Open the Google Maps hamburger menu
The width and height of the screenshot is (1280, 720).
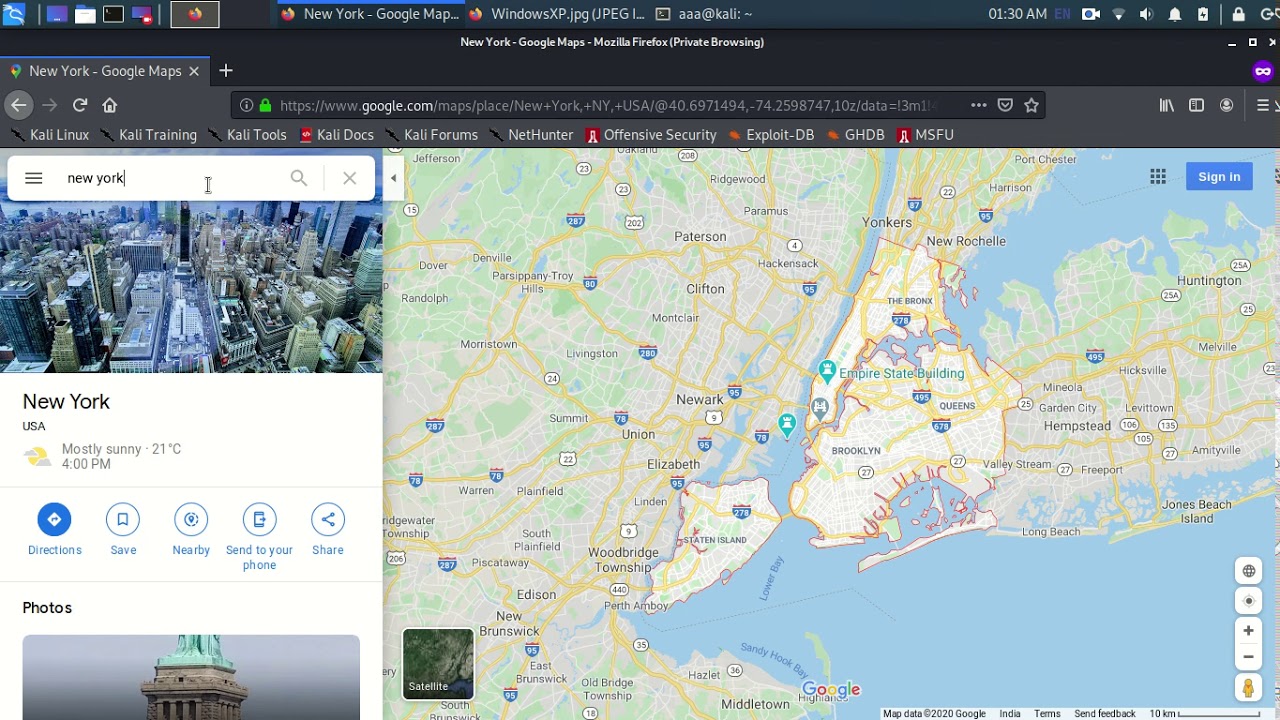(33, 178)
